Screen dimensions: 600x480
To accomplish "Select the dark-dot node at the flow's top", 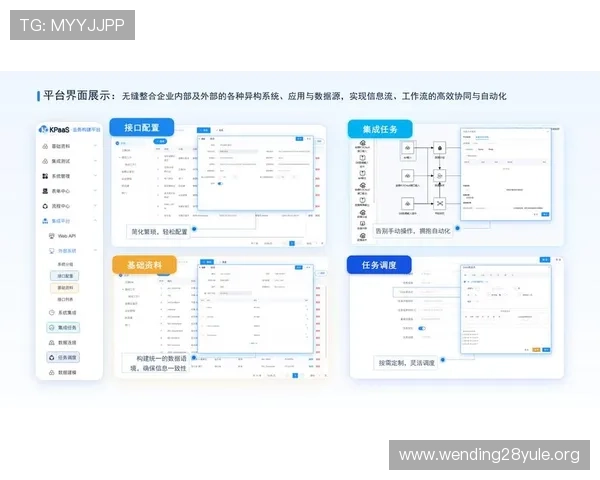I will coord(440,148).
